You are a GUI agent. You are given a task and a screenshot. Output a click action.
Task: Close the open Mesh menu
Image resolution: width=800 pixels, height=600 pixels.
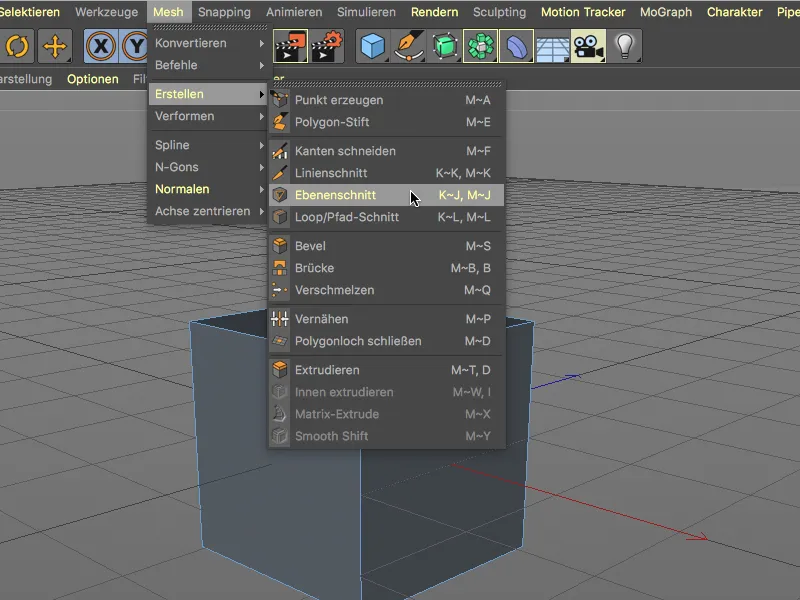(x=168, y=12)
